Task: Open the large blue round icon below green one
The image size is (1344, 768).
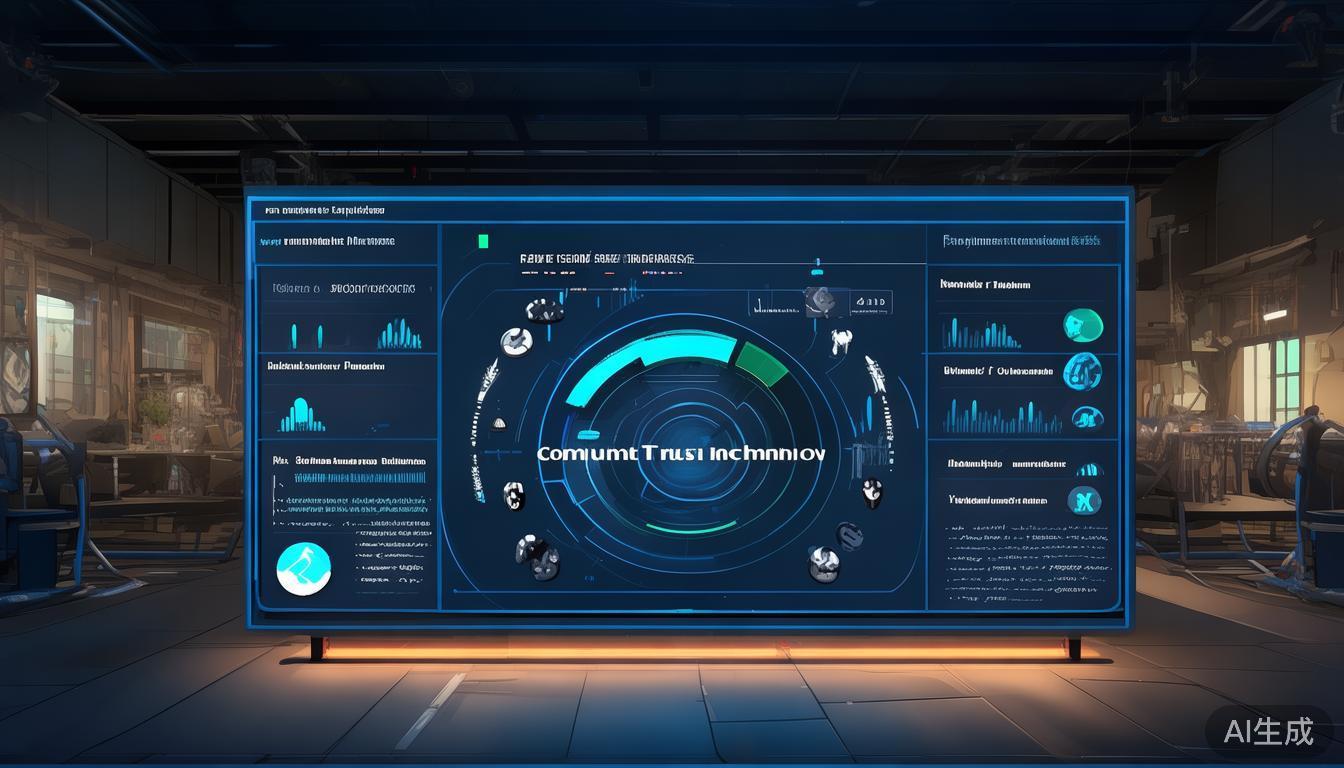Action: (x=1081, y=373)
